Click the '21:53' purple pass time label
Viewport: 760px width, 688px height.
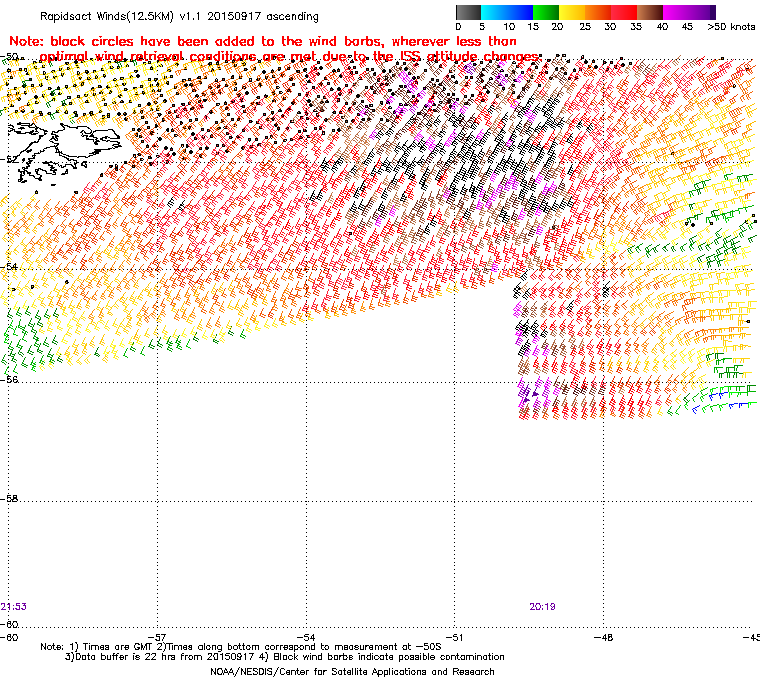click(x=14, y=607)
